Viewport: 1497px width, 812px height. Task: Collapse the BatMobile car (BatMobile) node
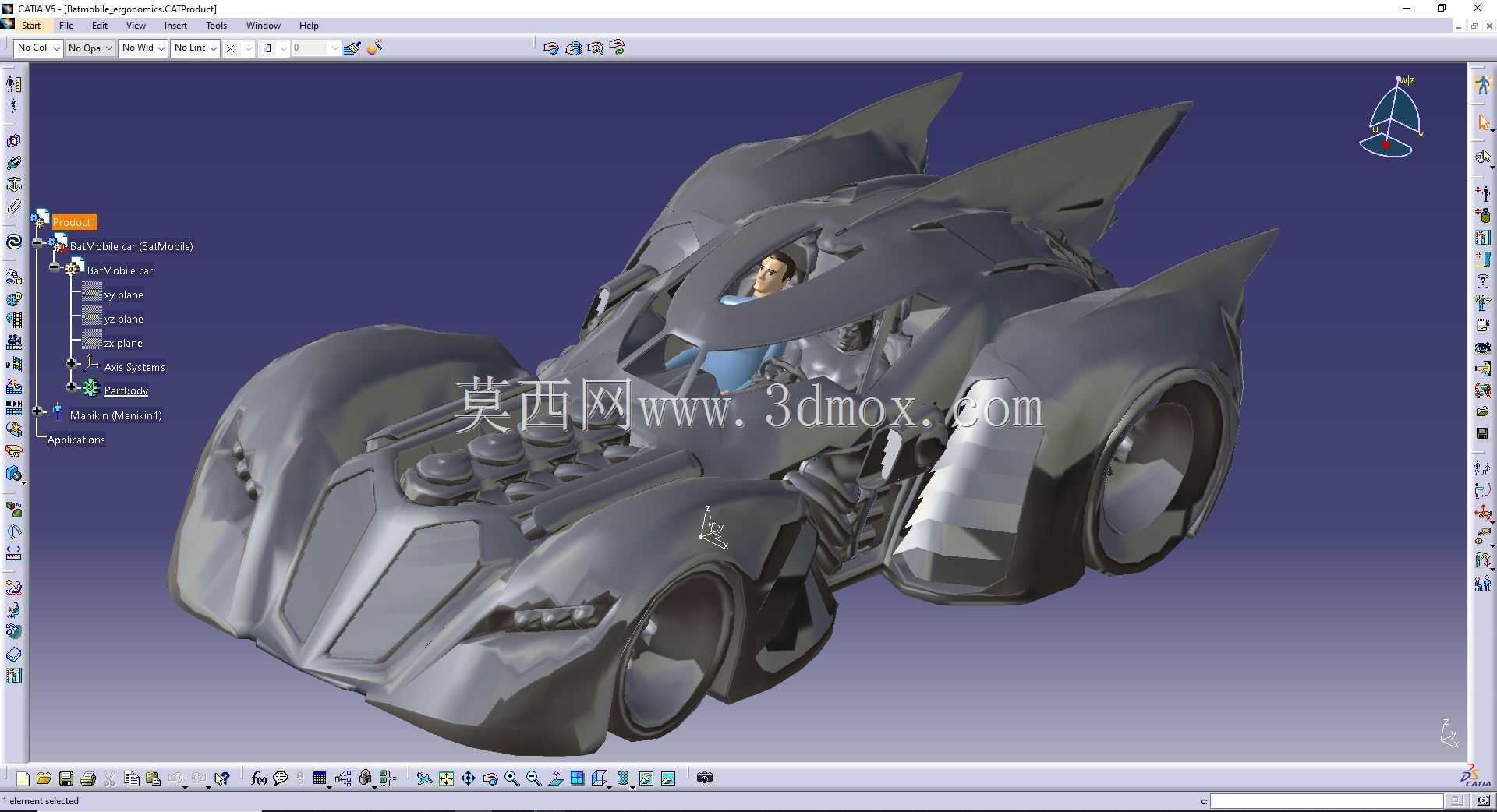click(x=37, y=243)
